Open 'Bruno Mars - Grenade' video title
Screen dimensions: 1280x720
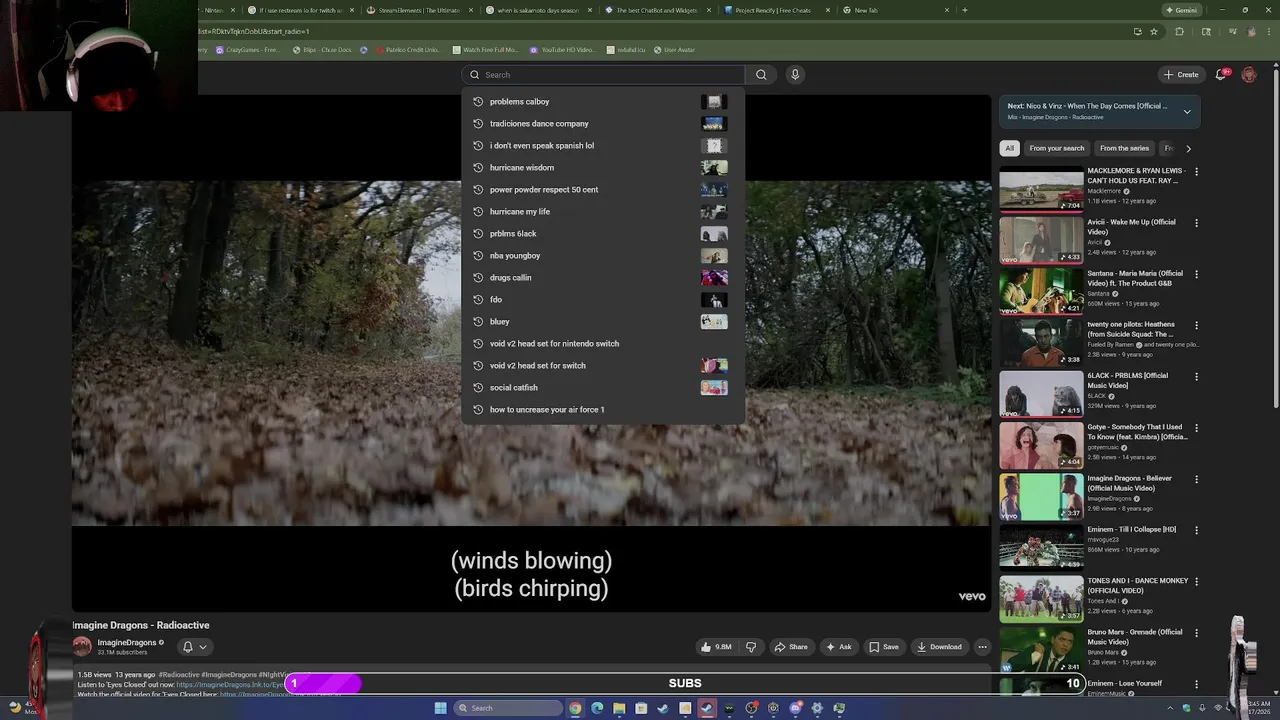[x=1135, y=637]
